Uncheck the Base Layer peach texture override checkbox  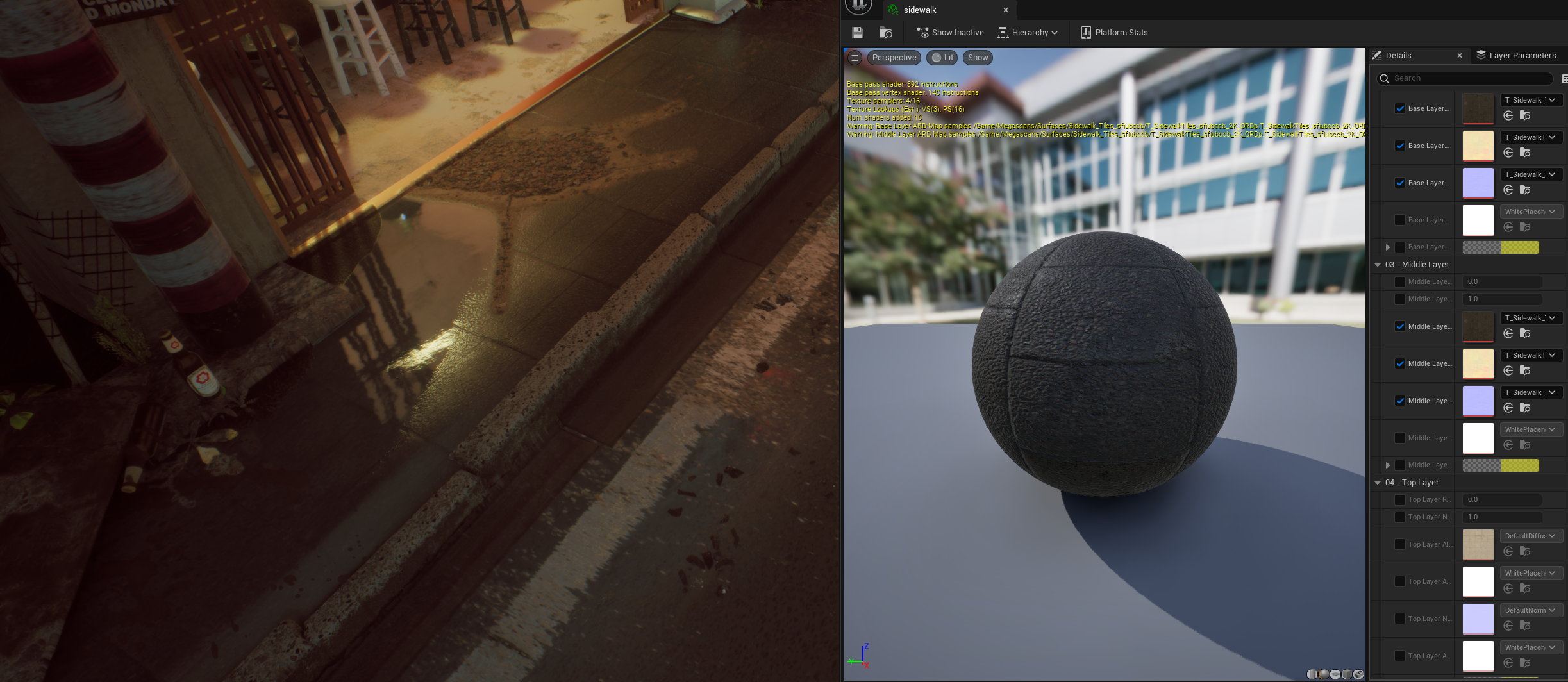click(1400, 146)
